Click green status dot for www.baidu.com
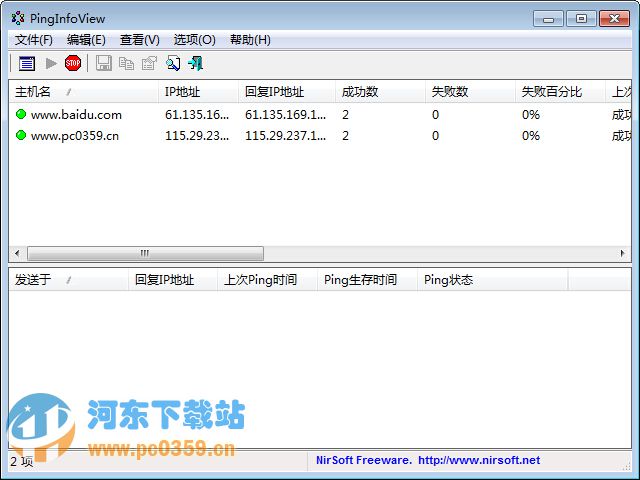 pyautogui.click(x=21, y=114)
